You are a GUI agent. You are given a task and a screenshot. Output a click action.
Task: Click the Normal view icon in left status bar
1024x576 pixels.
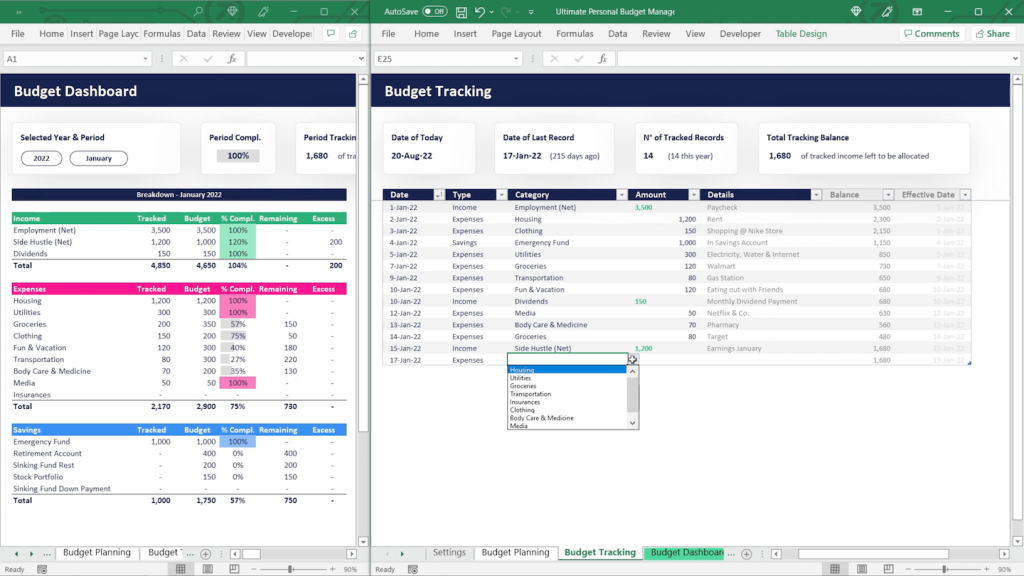(x=180, y=569)
